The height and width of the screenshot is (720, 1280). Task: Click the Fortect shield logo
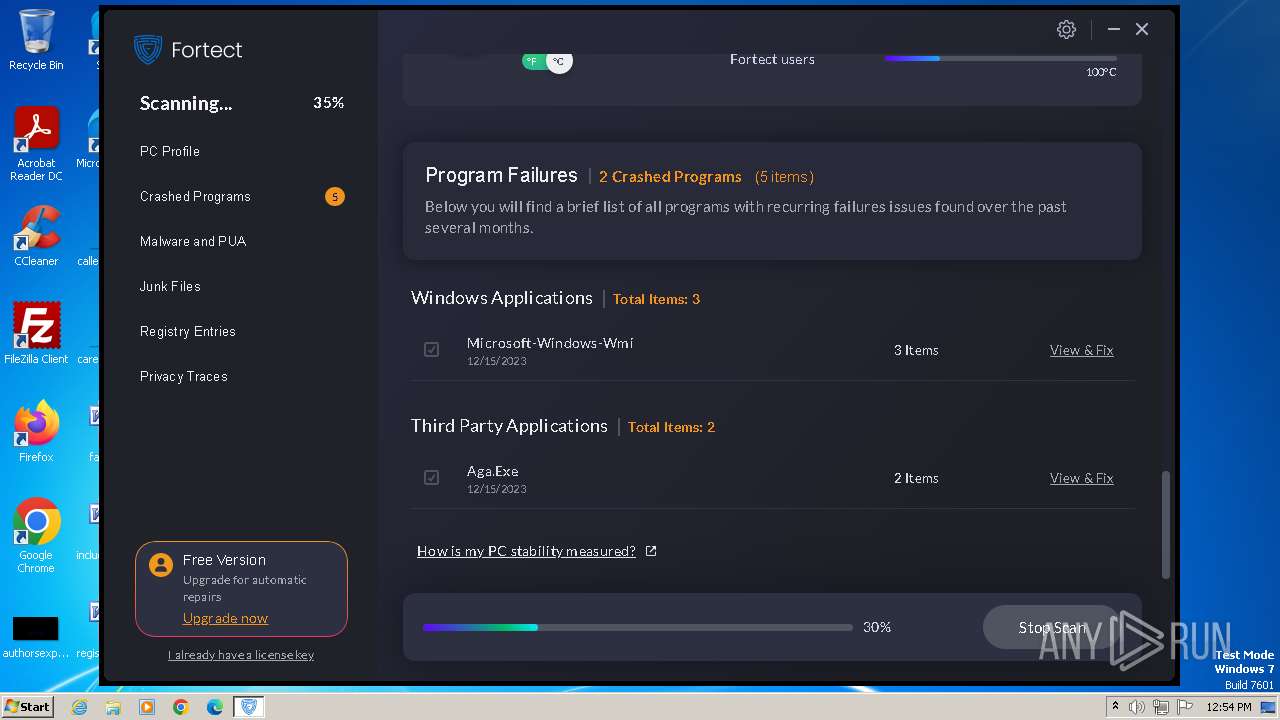[148, 50]
